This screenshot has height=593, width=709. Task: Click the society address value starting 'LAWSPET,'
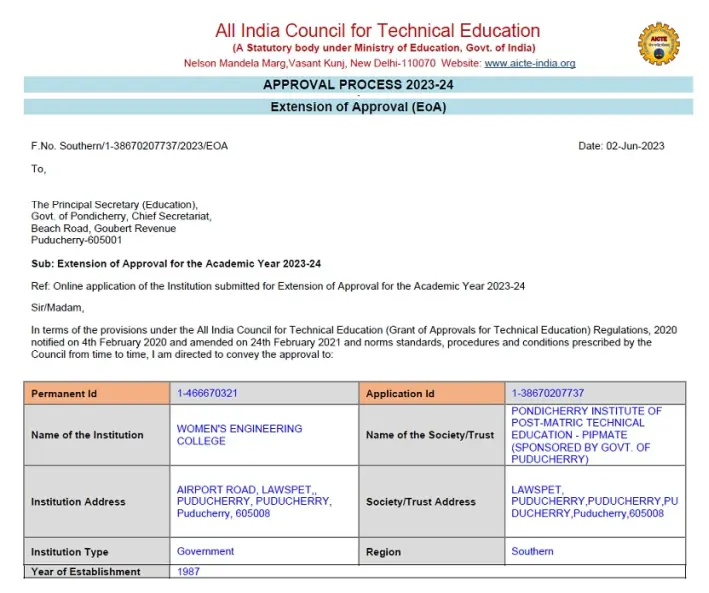(x=595, y=502)
